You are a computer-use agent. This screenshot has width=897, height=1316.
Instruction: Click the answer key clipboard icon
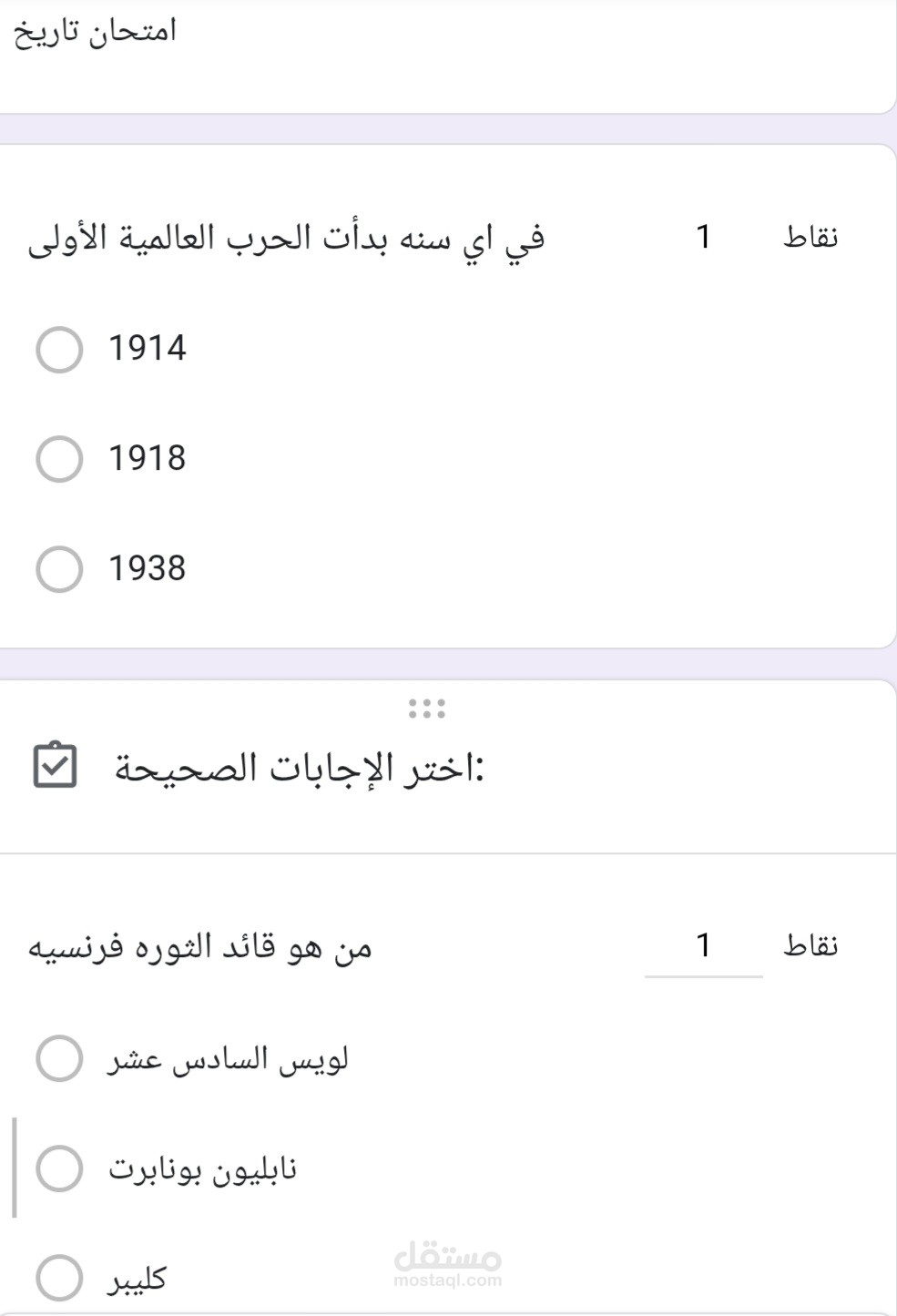(x=55, y=765)
